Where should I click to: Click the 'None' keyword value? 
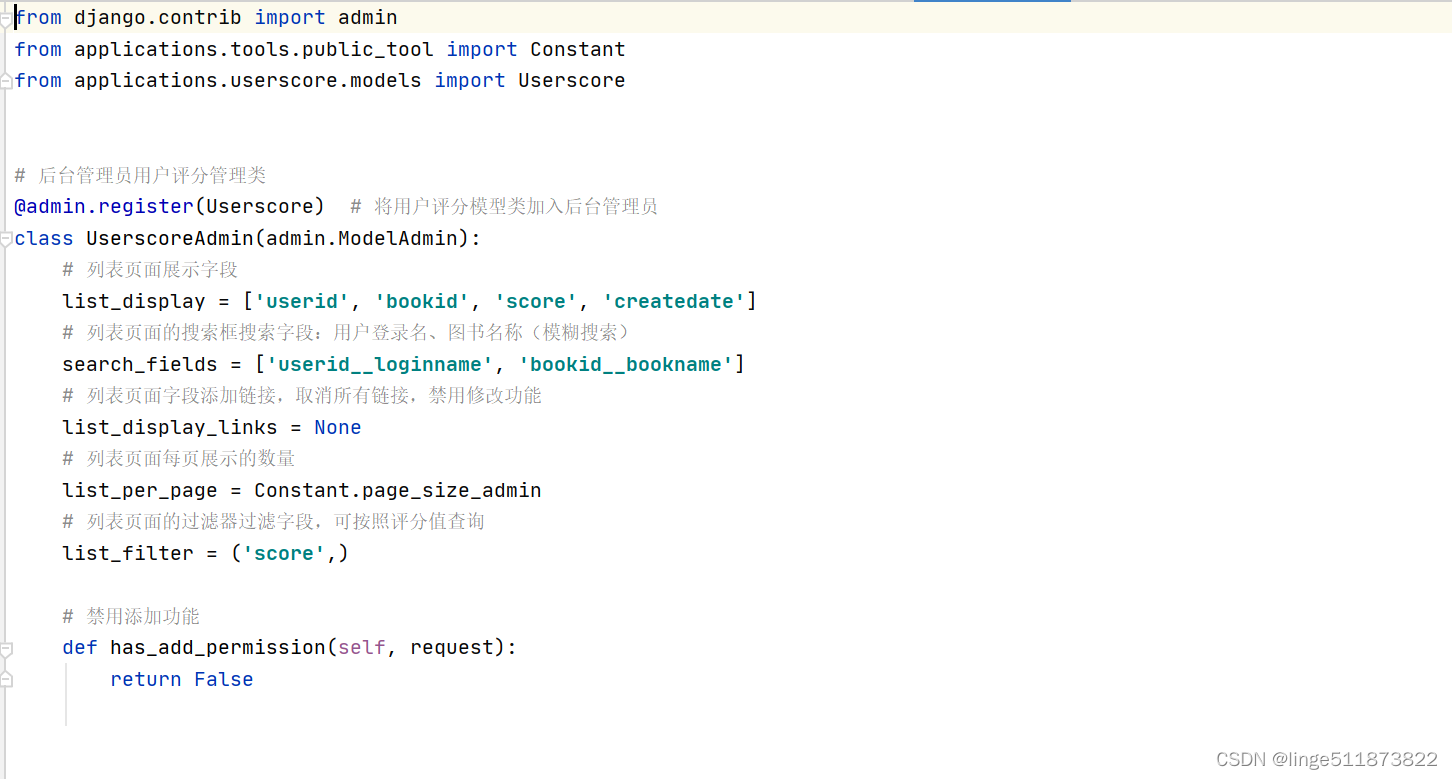click(x=337, y=427)
